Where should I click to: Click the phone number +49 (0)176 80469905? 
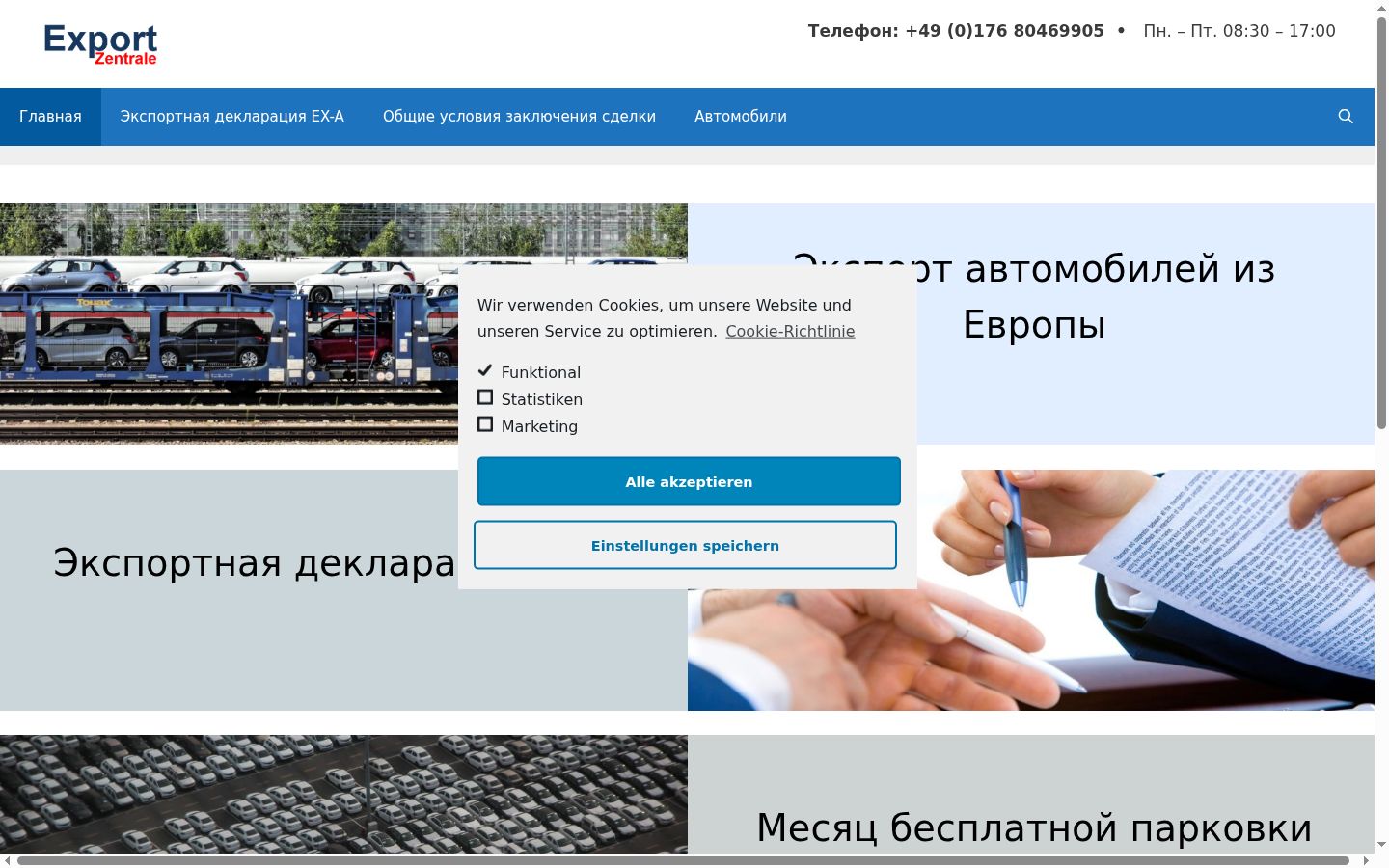[x=1004, y=31]
